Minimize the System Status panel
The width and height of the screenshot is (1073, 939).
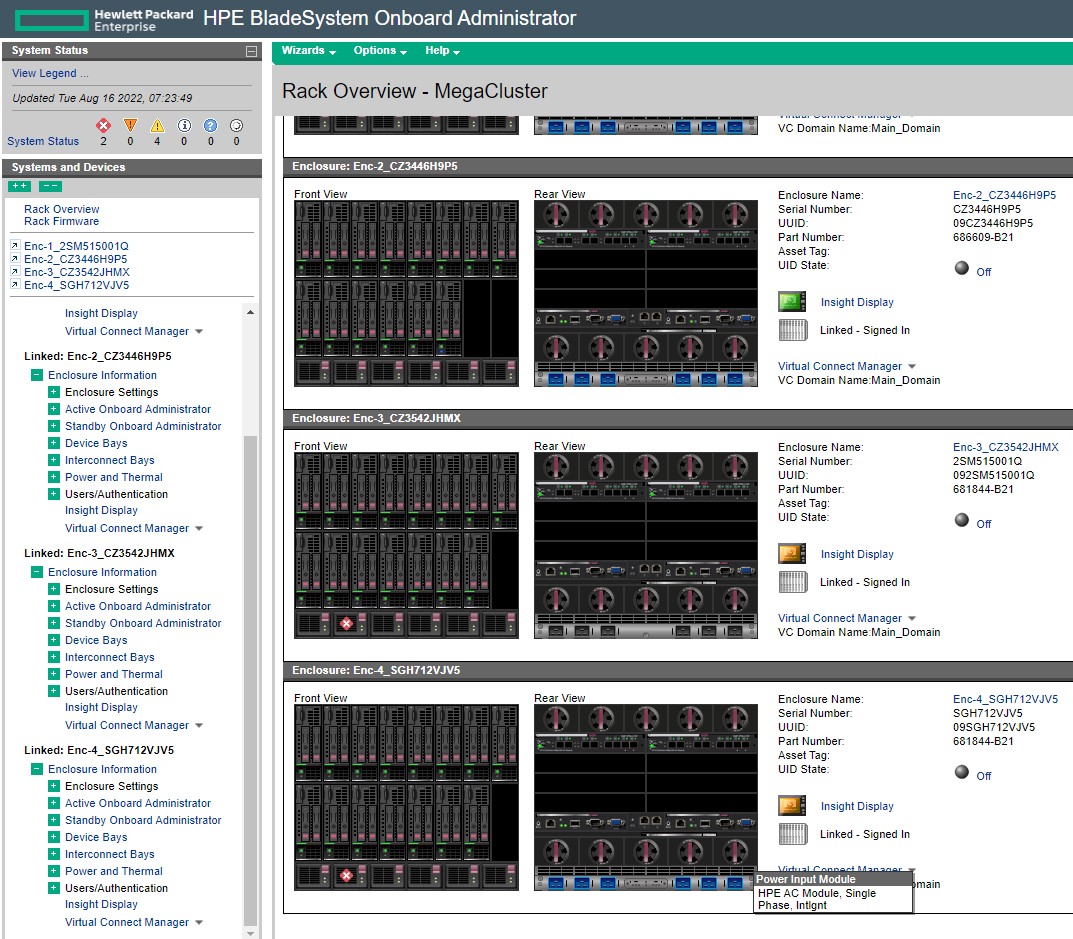click(251, 51)
